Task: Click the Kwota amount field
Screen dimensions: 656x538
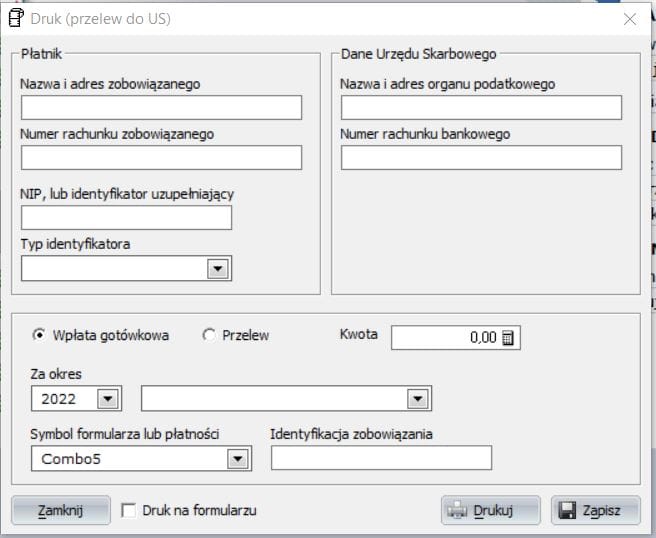Action: (x=445, y=338)
